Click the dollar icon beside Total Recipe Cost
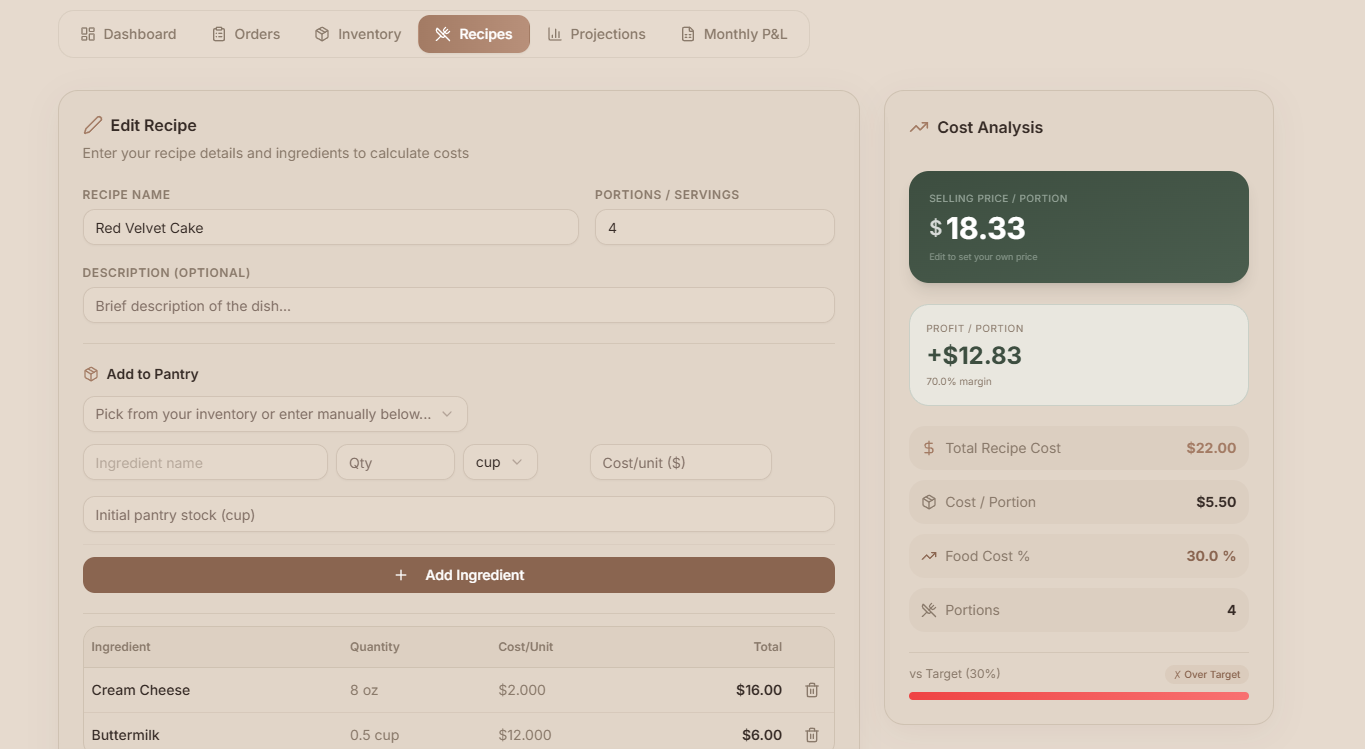1365x749 pixels. [928, 448]
